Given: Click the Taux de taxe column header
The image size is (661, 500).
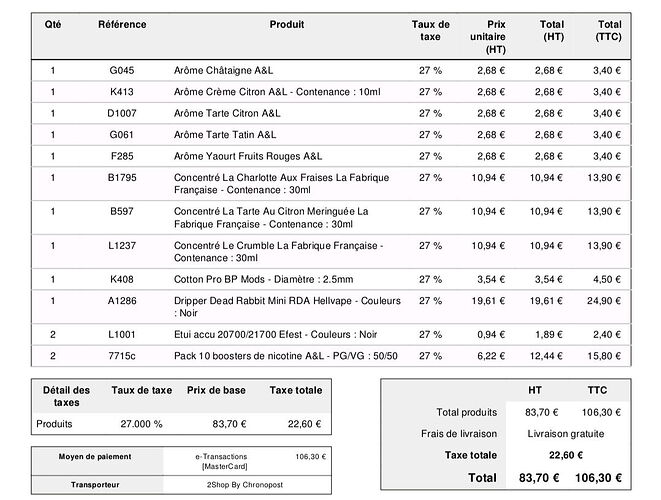Looking at the screenshot, I should pyautogui.click(x=430, y=30).
